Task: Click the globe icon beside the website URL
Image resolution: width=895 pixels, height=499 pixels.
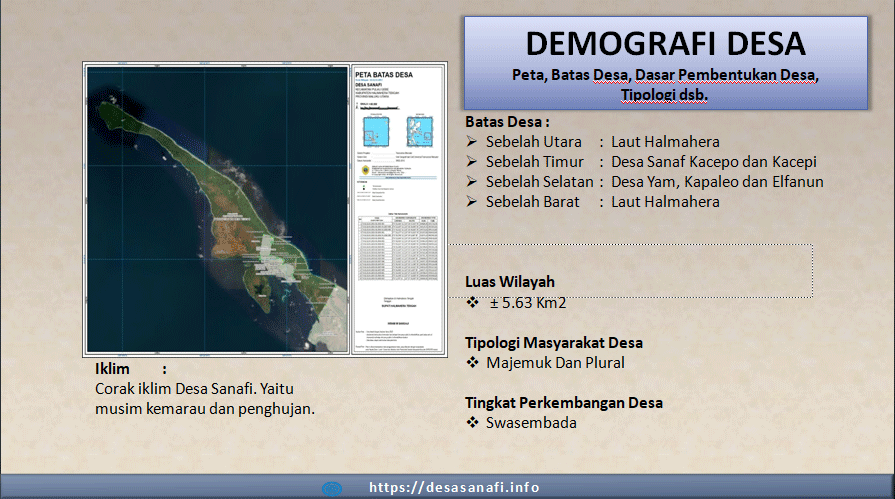Action: pos(332,488)
